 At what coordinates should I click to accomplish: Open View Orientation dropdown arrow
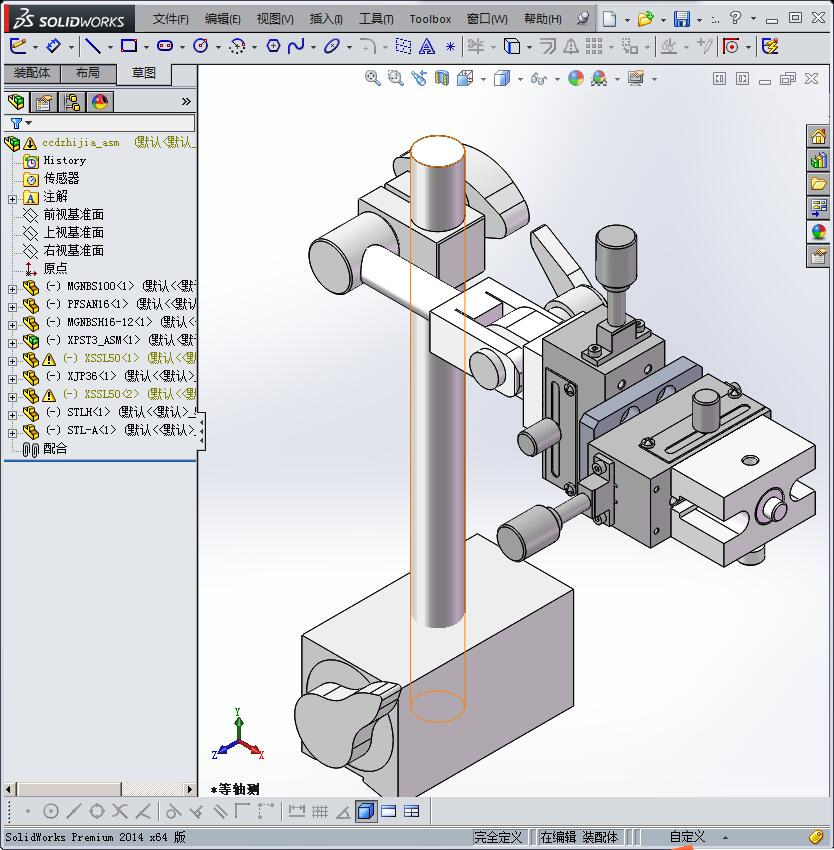point(483,79)
